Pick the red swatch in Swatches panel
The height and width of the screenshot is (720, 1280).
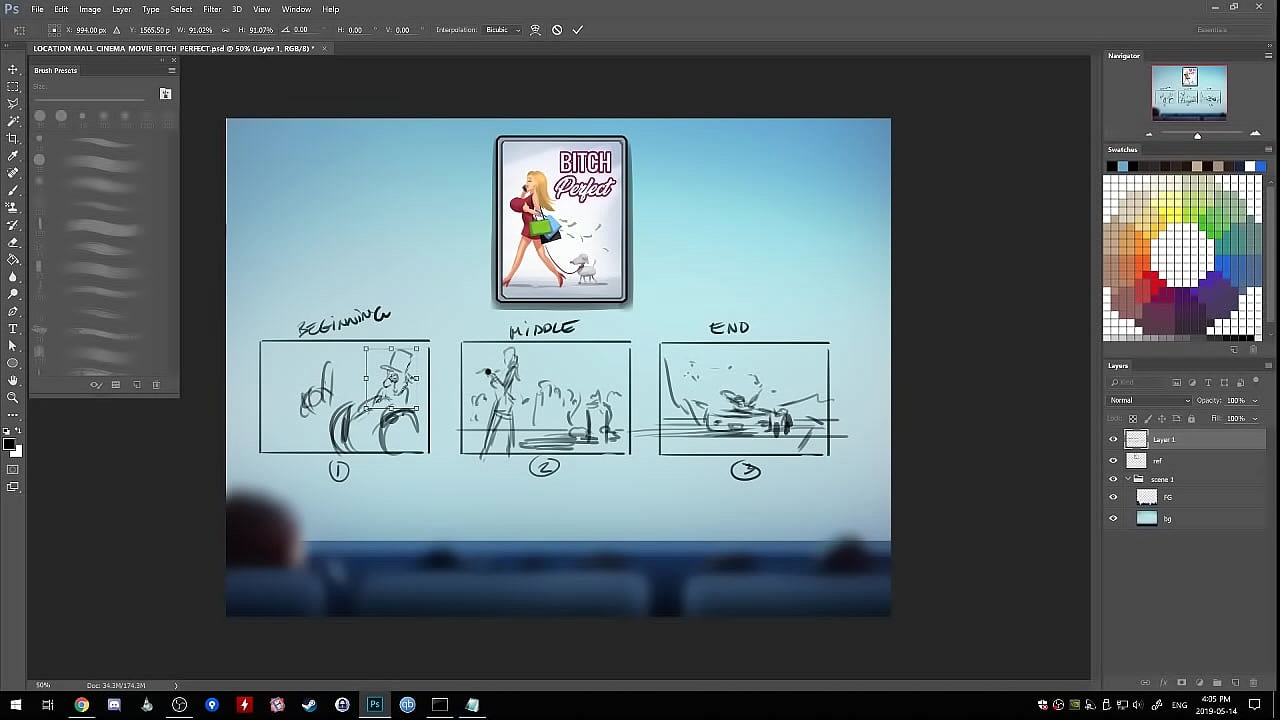coord(1154,284)
